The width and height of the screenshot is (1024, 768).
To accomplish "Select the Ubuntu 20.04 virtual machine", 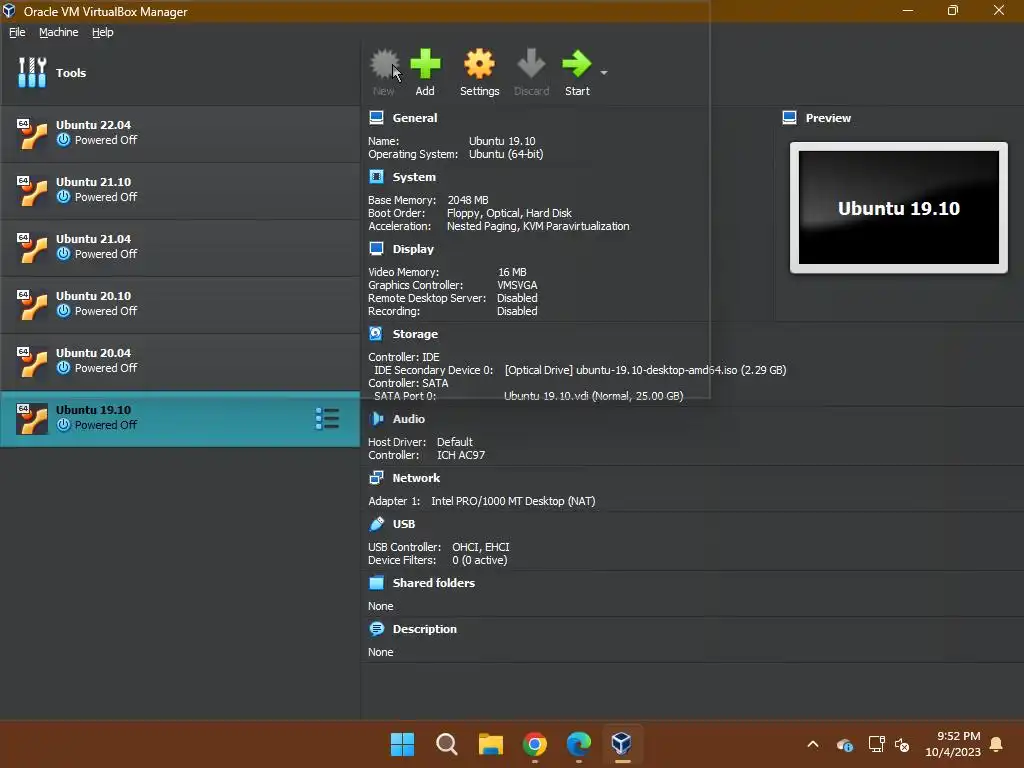I will 180,361.
